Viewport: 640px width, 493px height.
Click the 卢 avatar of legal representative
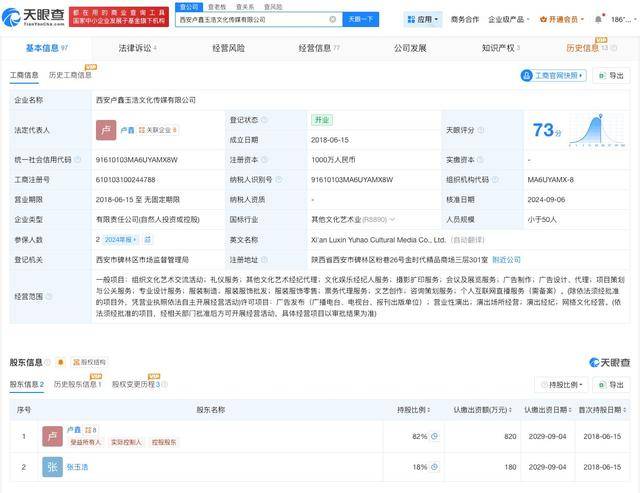tap(106, 130)
